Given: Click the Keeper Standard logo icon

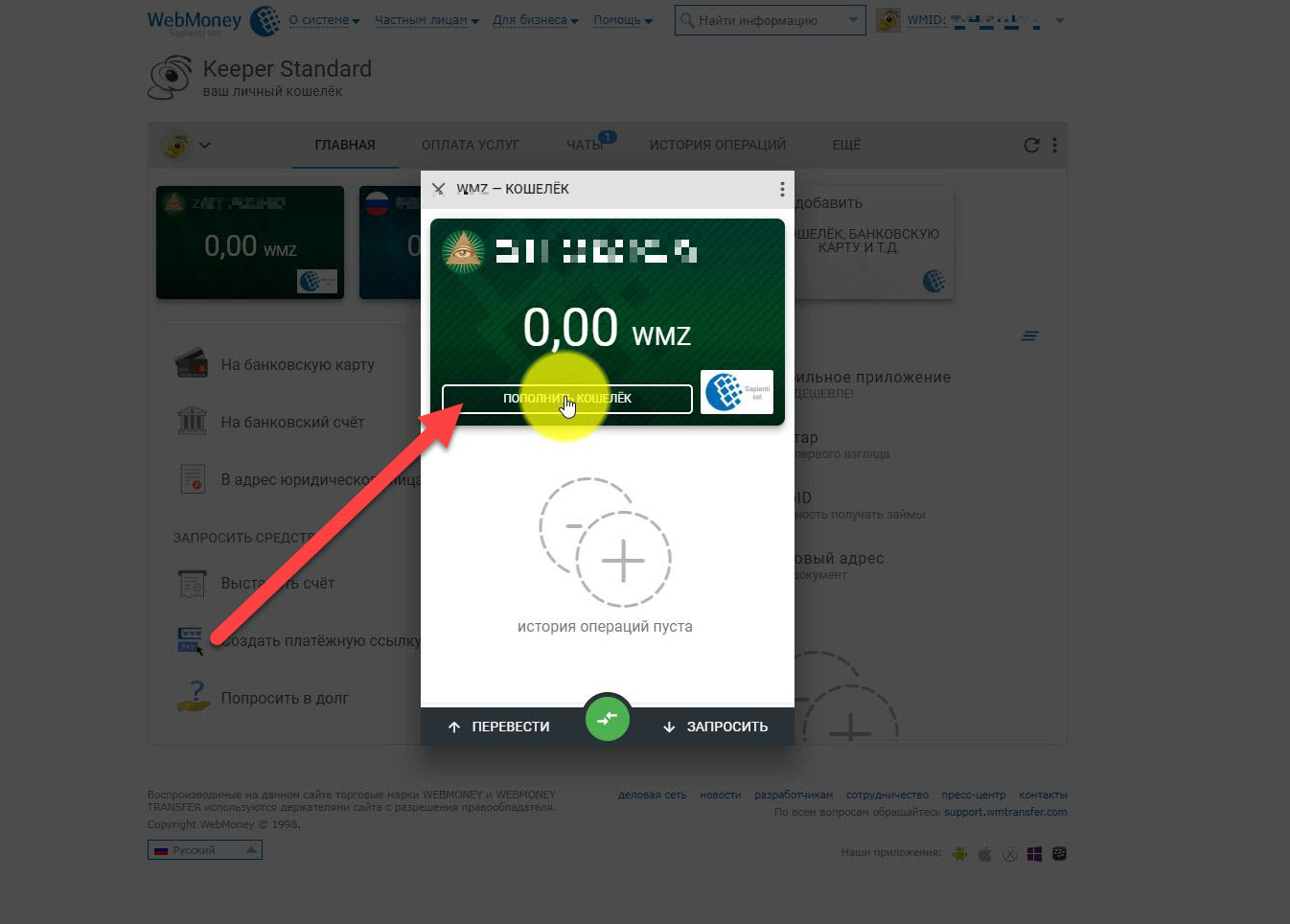Looking at the screenshot, I should [171, 79].
